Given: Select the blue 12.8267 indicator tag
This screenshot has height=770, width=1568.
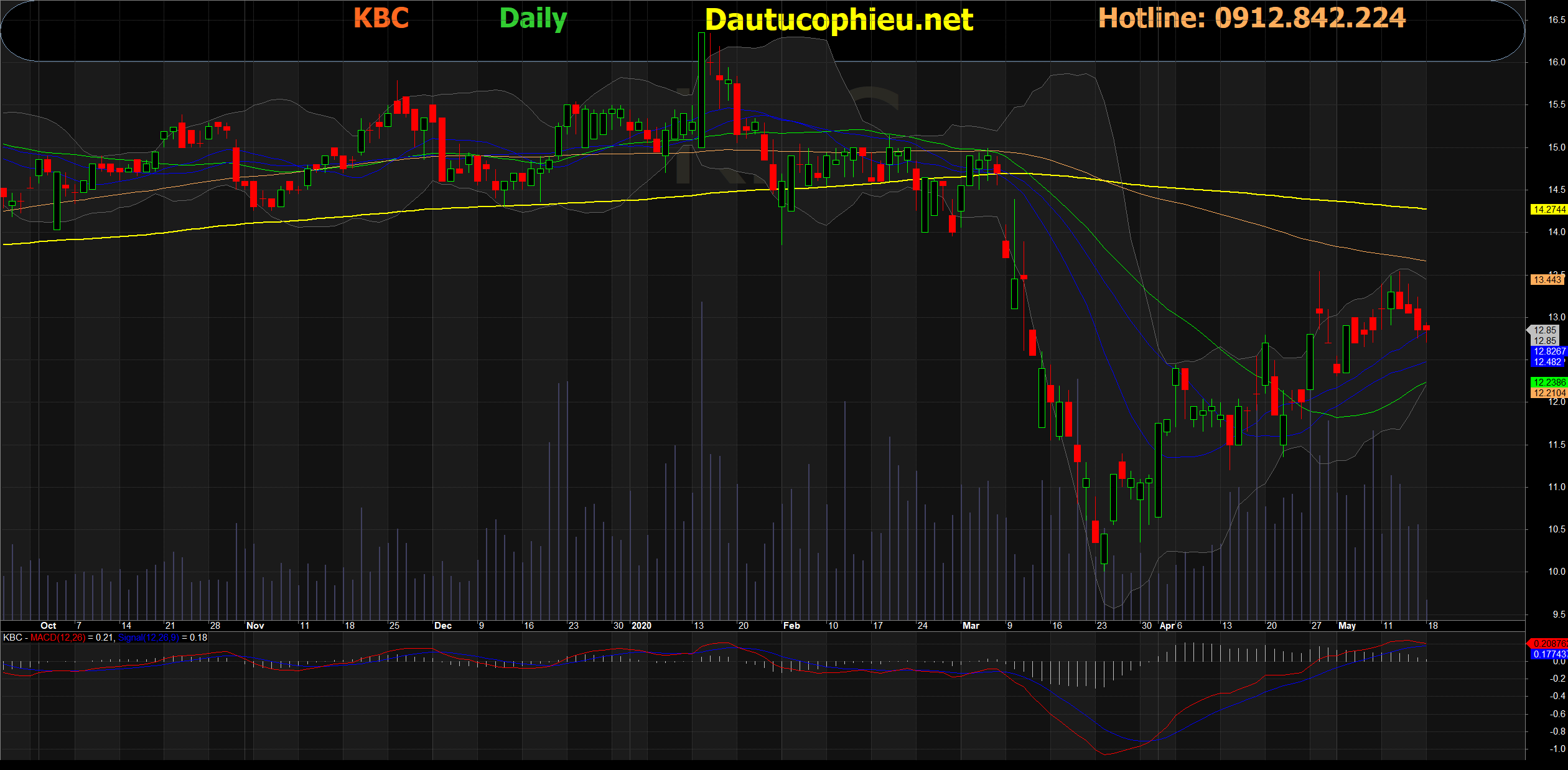Looking at the screenshot, I should coord(1549,351).
